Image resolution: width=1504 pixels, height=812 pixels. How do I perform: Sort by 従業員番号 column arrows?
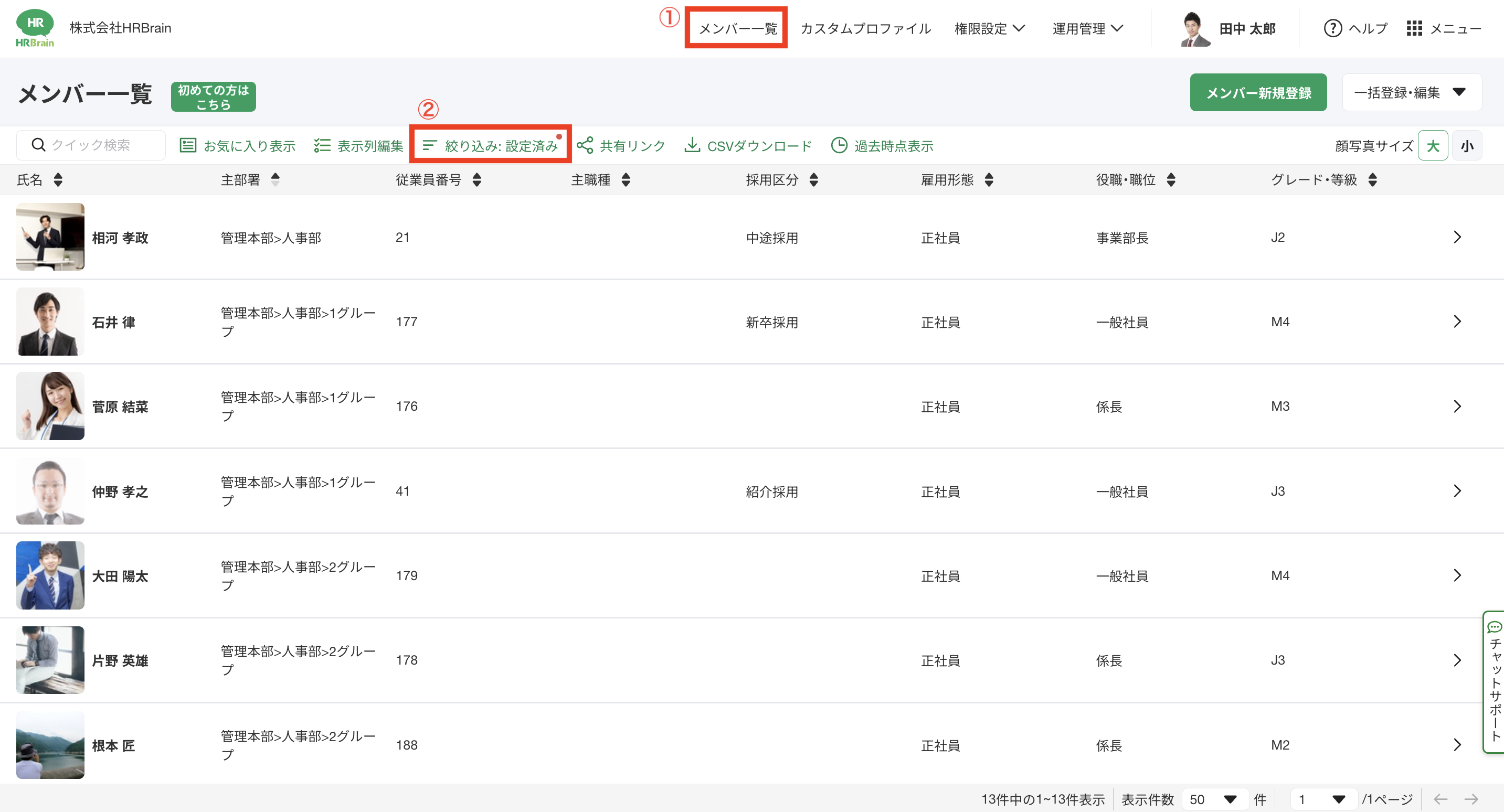click(x=476, y=180)
